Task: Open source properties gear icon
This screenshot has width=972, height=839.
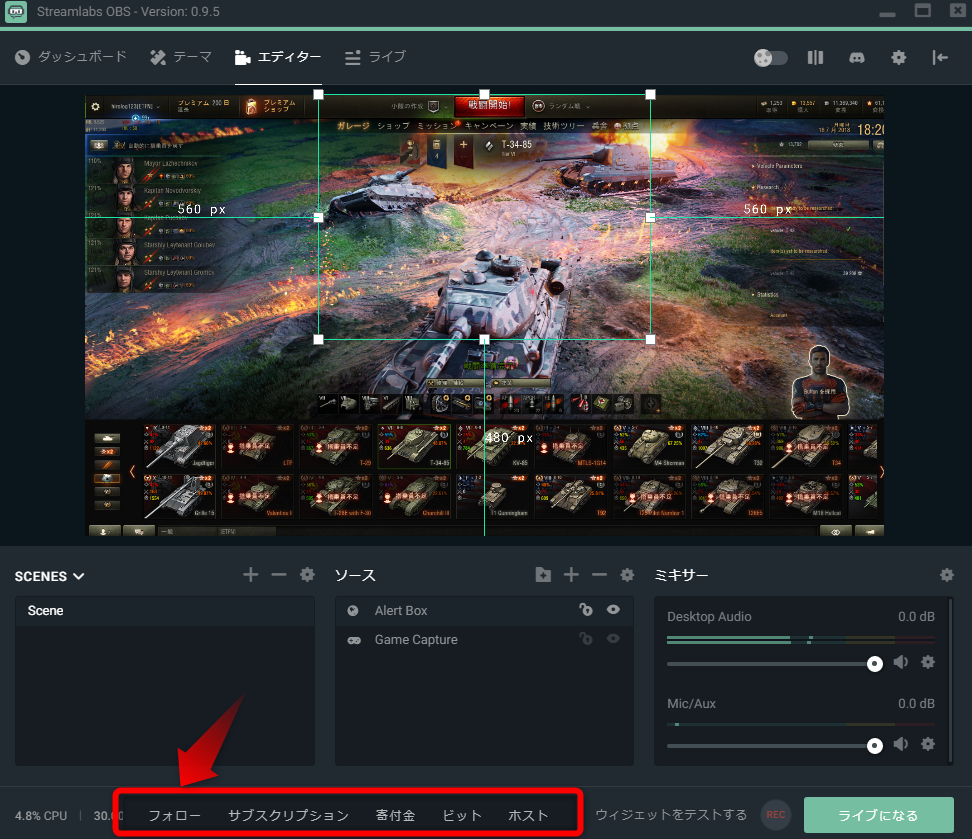Action: tap(627, 575)
